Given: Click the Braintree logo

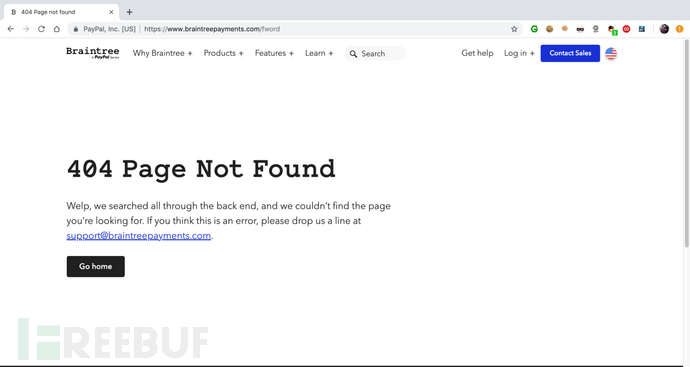Looking at the screenshot, I should (x=92, y=53).
